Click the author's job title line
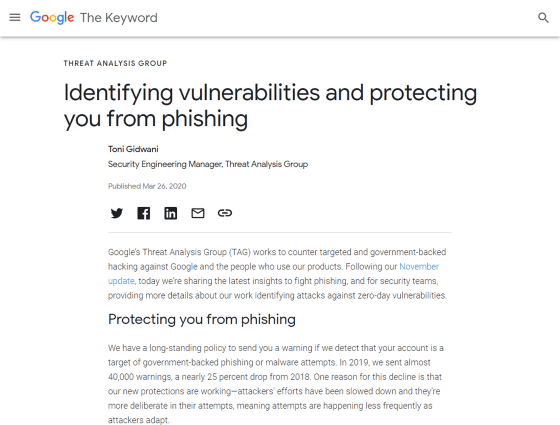The width and height of the screenshot is (560, 425). [x=208, y=164]
